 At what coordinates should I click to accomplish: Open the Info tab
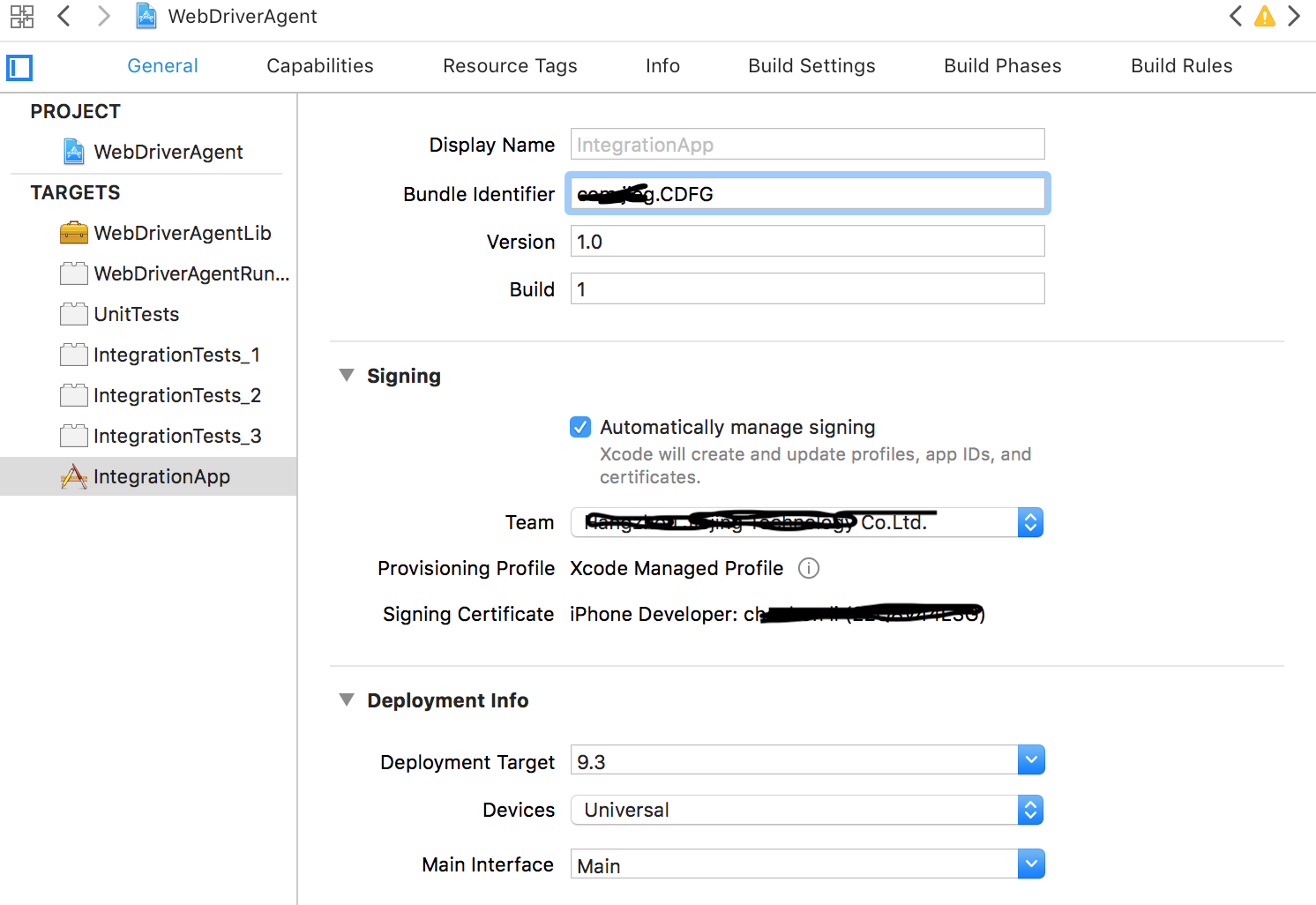tap(662, 66)
